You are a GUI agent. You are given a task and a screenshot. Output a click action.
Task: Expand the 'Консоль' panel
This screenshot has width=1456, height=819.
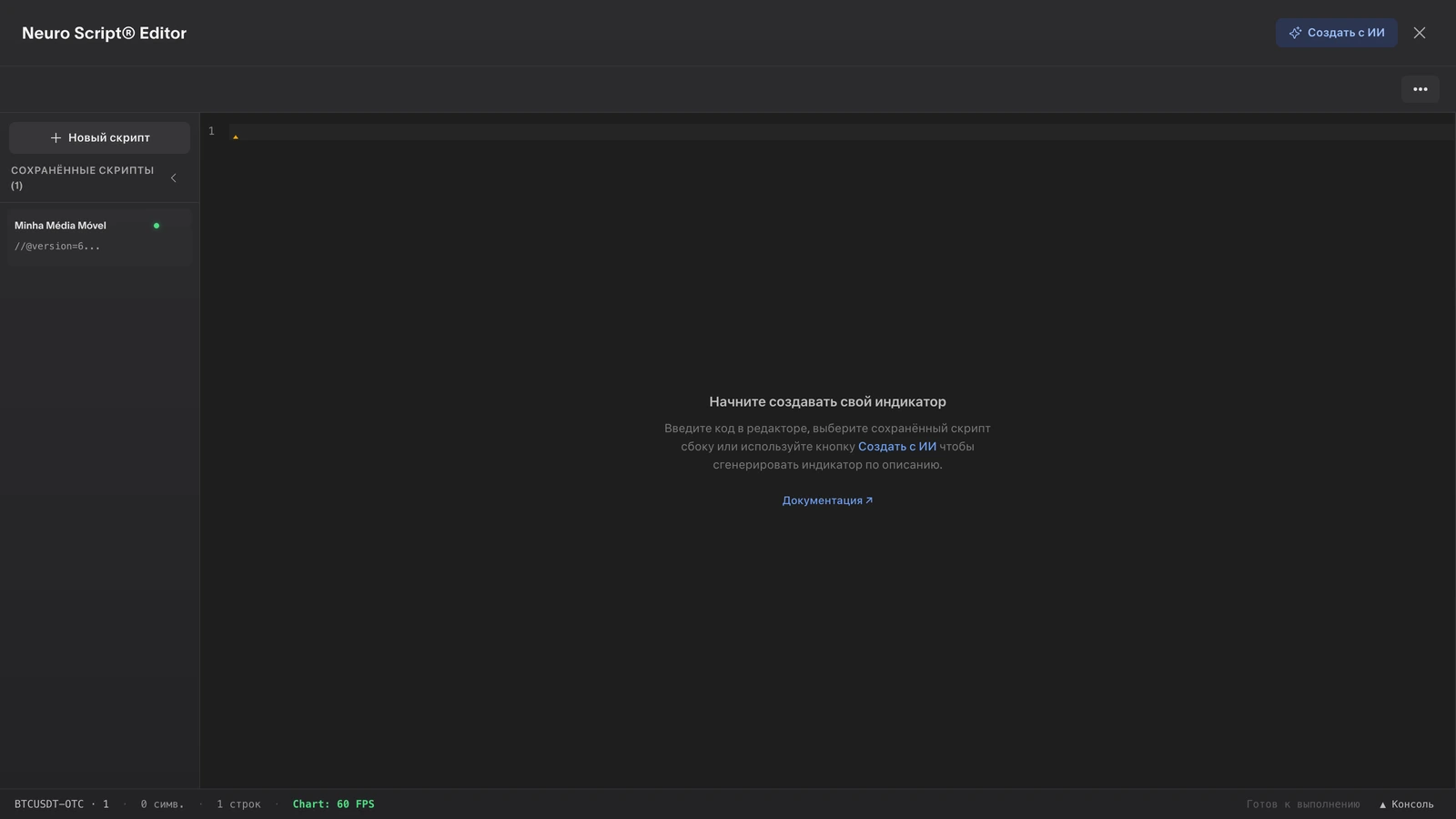pyautogui.click(x=1407, y=804)
